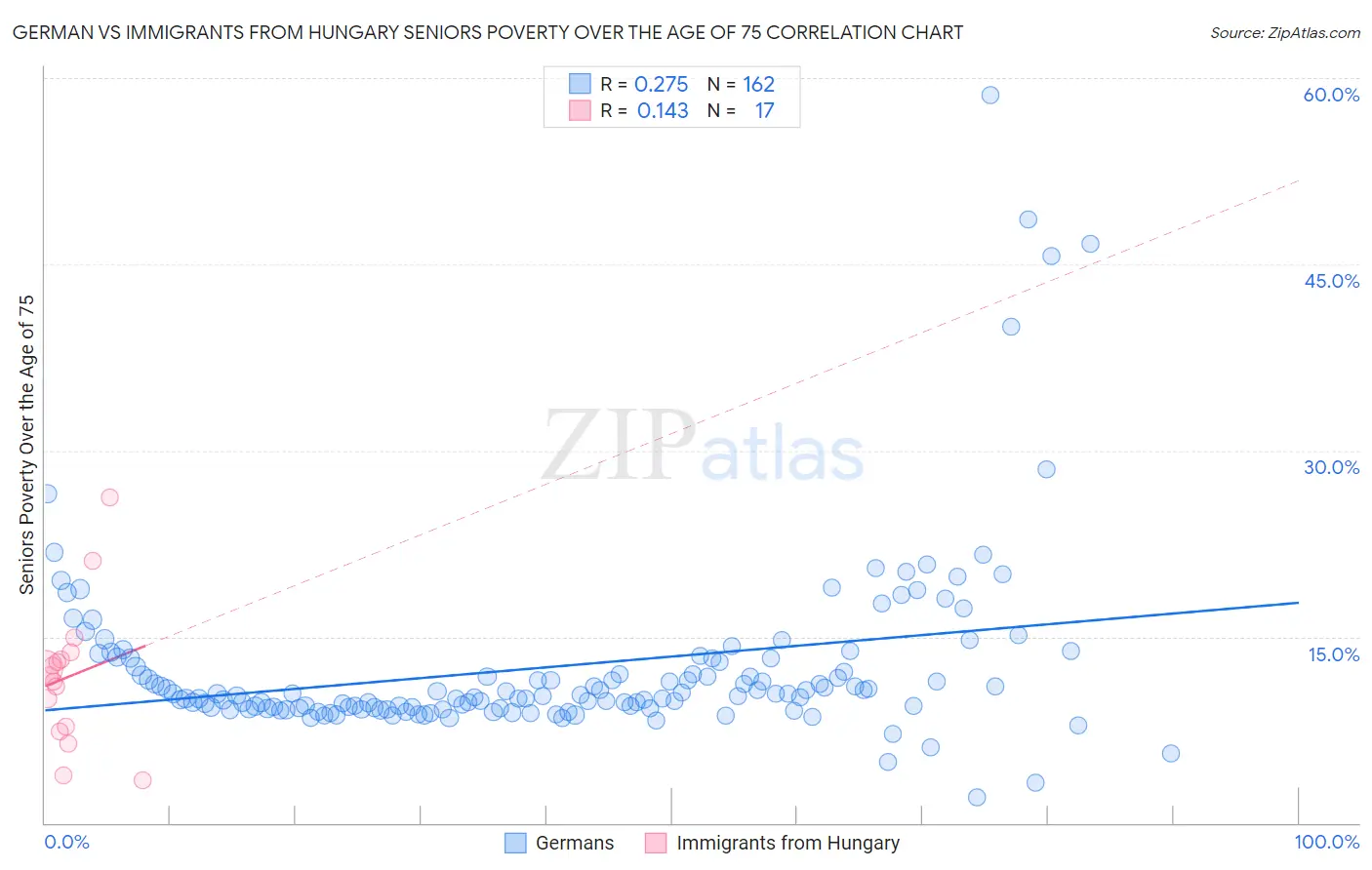Click the 100.0% x-axis label

(x=1327, y=842)
